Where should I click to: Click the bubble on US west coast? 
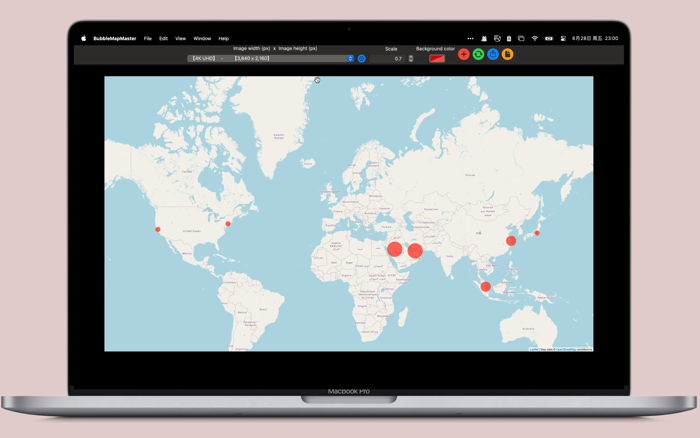pos(158,229)
